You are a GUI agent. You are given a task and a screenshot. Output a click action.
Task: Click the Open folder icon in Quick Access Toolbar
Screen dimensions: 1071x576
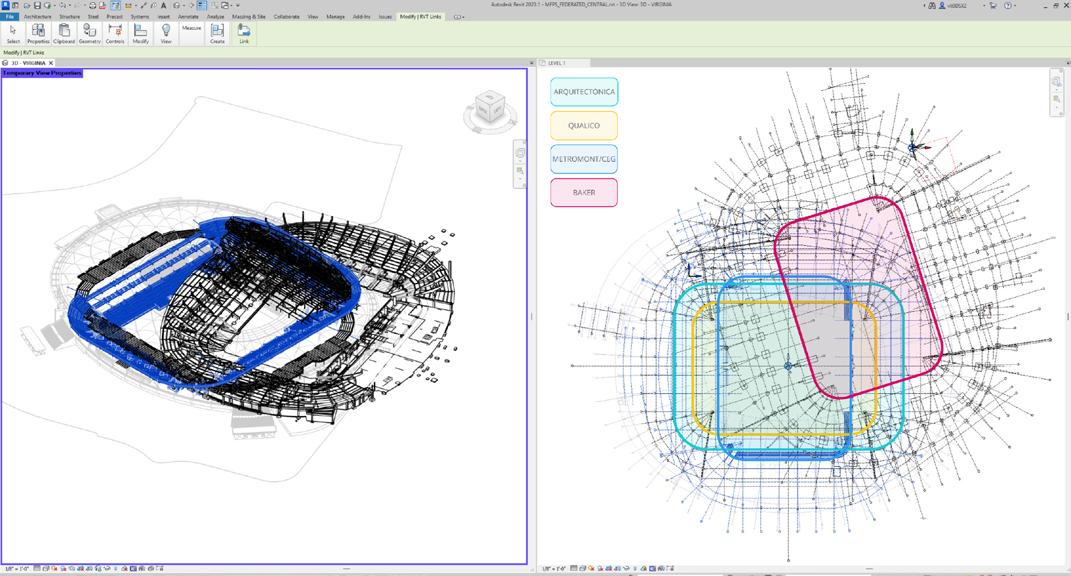pyautogui.click(x=28, y=5)
